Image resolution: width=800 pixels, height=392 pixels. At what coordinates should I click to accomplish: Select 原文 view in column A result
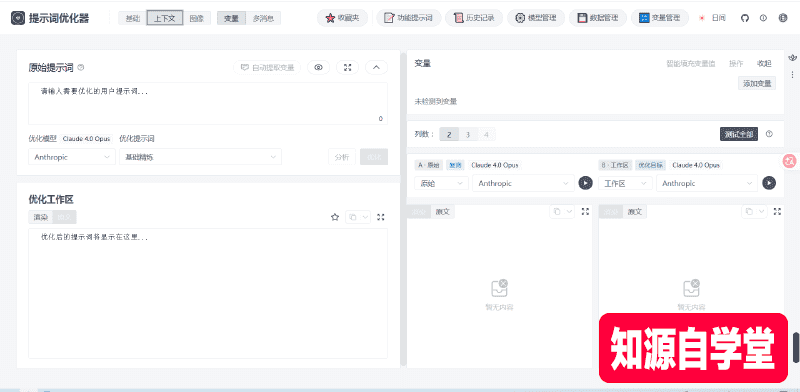coord(442,212)
